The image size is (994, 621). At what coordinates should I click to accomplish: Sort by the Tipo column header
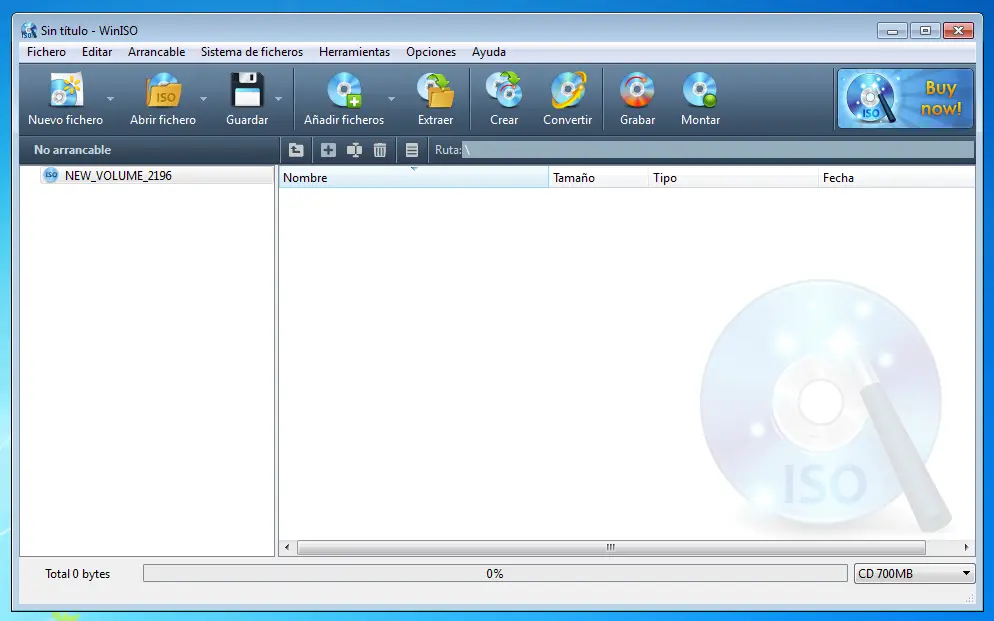pyautogui.click(x=733, y=177)
